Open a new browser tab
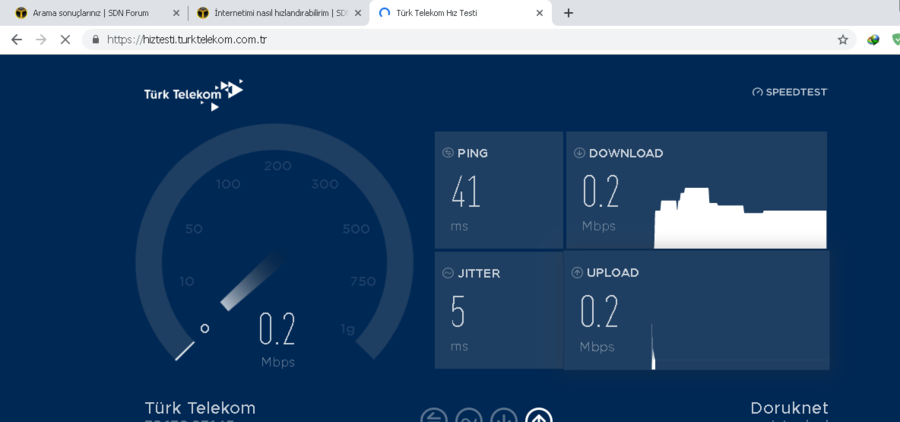 point(568,13)
